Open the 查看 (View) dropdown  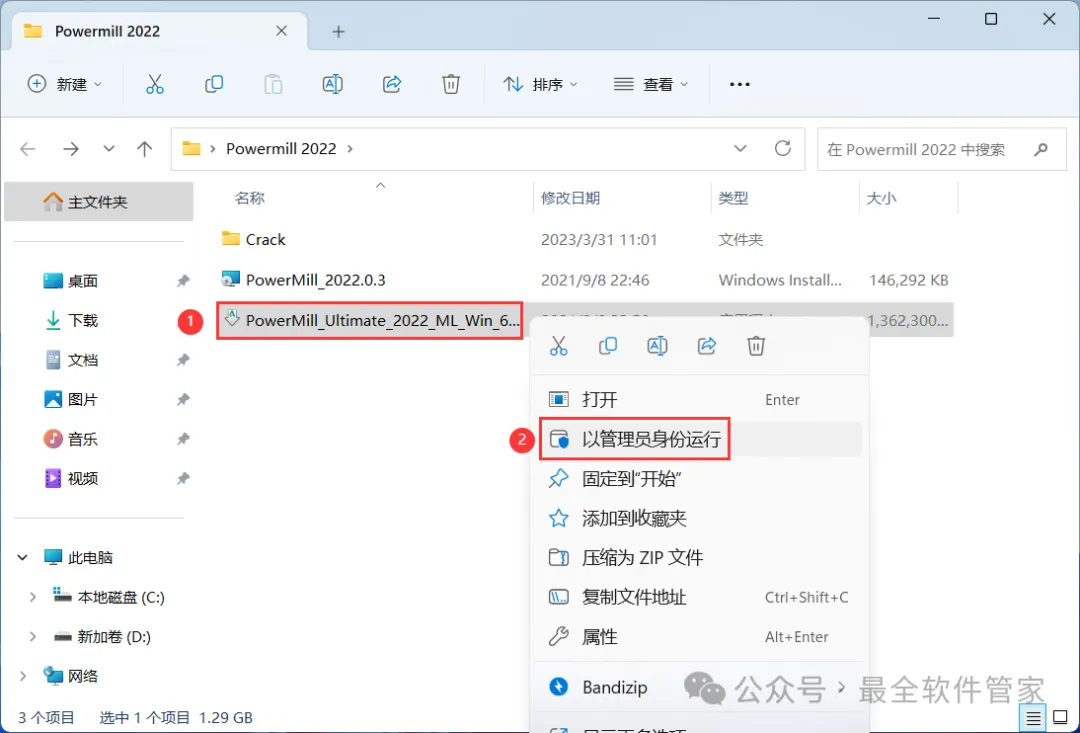pyautogui.click(x=651, y=84)
